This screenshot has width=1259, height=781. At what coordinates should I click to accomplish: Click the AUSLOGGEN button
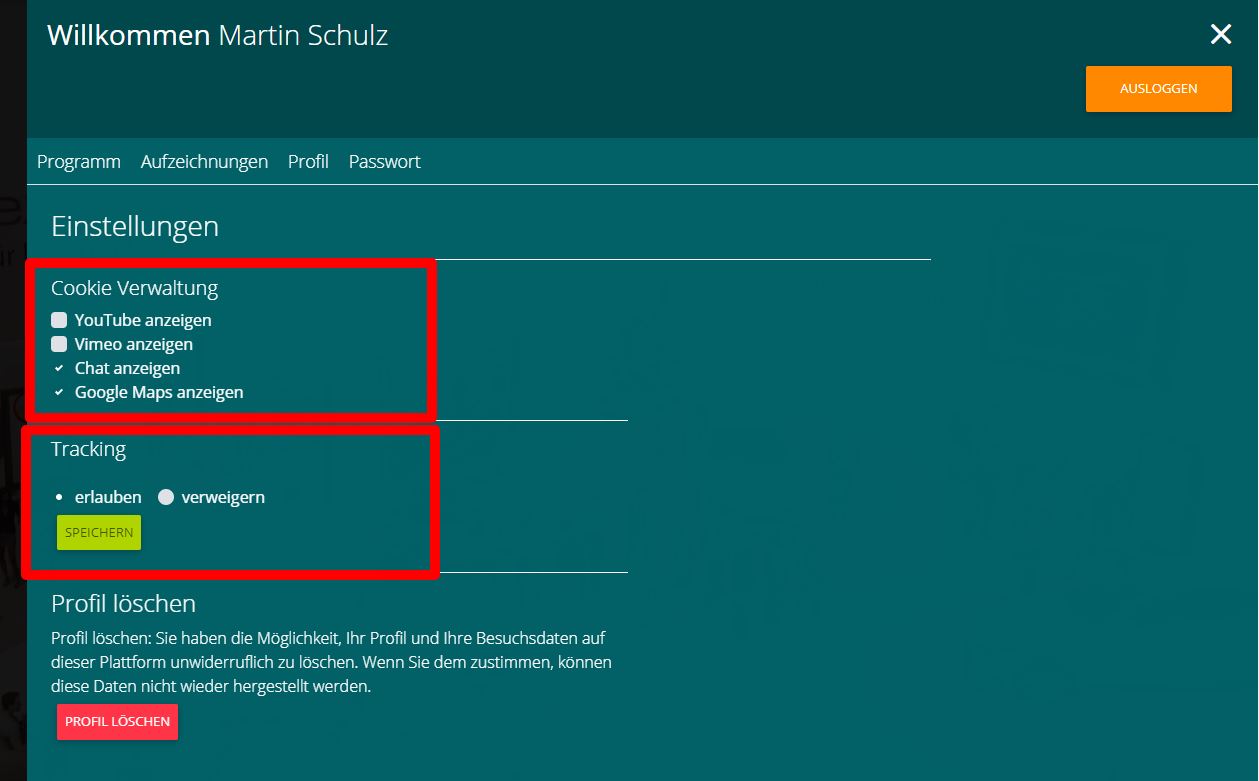pos(1158,88)
